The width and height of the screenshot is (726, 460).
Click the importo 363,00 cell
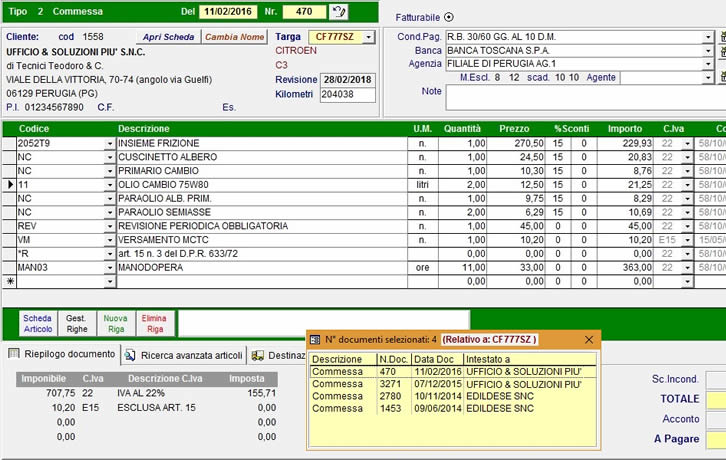[x=625, y=268]
